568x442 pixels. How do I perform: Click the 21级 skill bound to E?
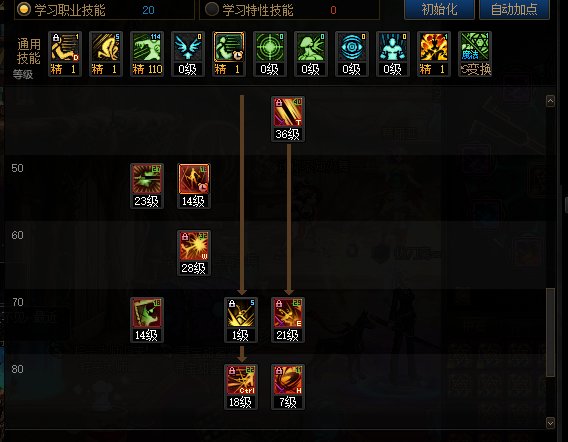(x=288, y=320)
